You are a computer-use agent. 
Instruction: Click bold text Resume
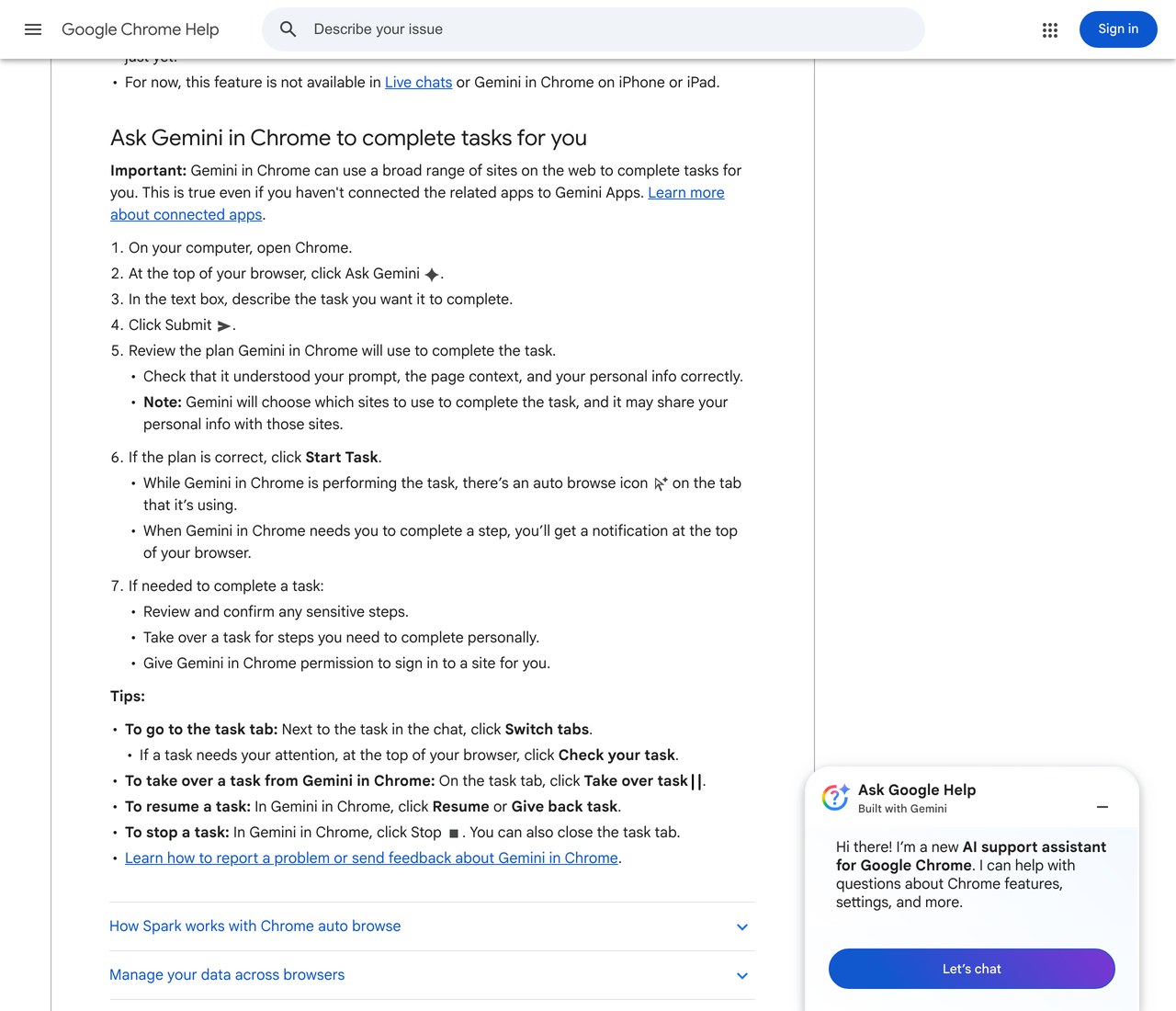click(x=460, y=807)
